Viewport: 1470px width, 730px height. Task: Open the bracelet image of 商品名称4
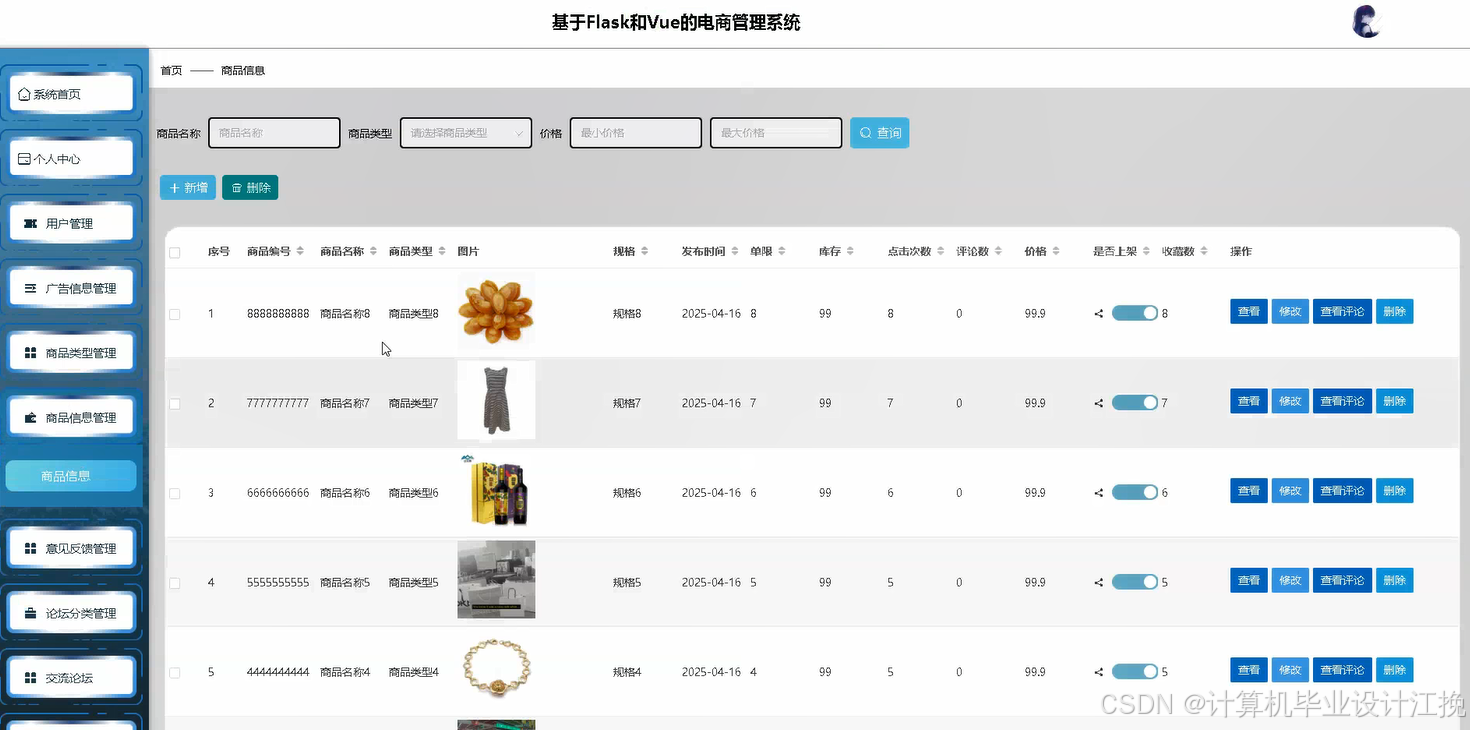click(x=496, y=669)
